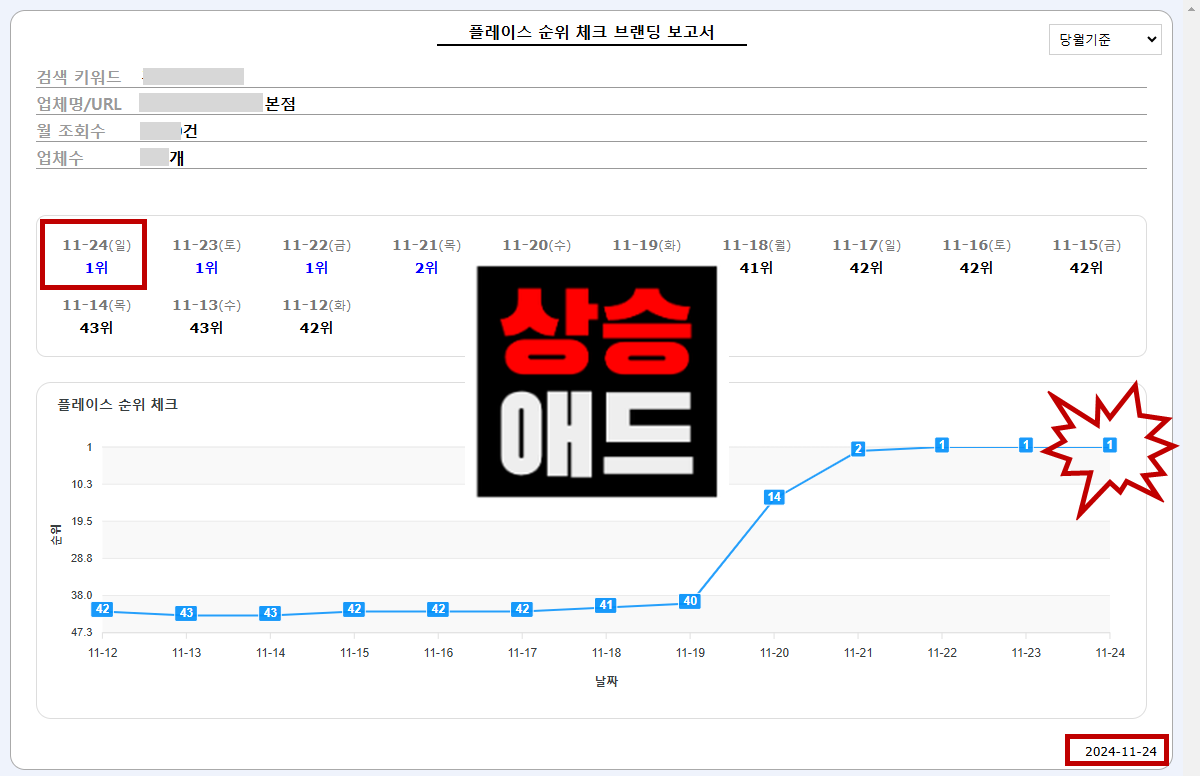Select chart data point 42 at 11-17
The image size is (1200, 776).
[522, 609]
